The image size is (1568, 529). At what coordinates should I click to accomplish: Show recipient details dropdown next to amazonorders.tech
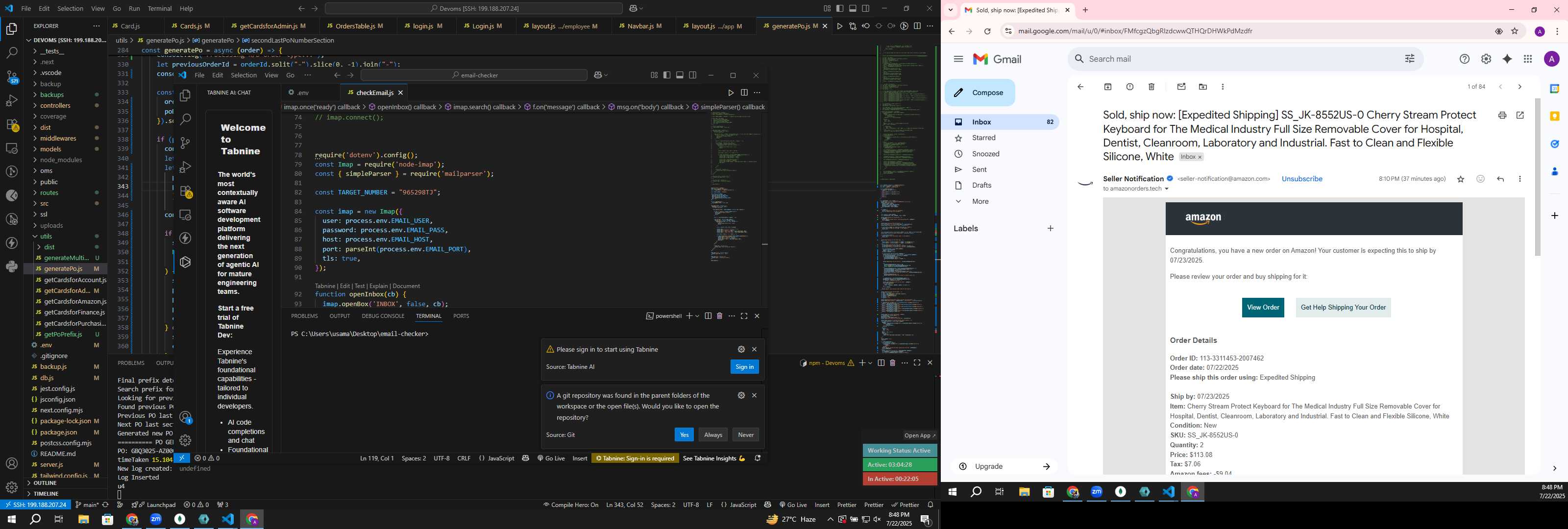(x=1167, y=190)
